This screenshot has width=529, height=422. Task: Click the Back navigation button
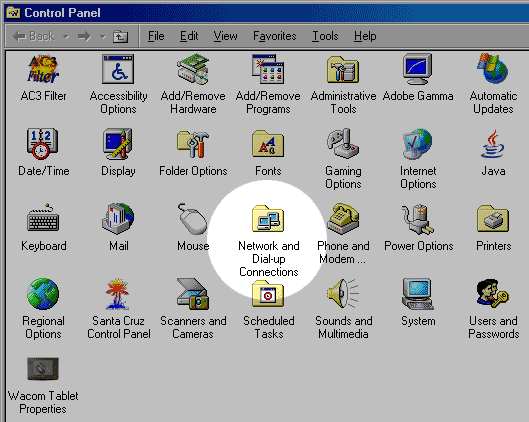click(33, 36)
